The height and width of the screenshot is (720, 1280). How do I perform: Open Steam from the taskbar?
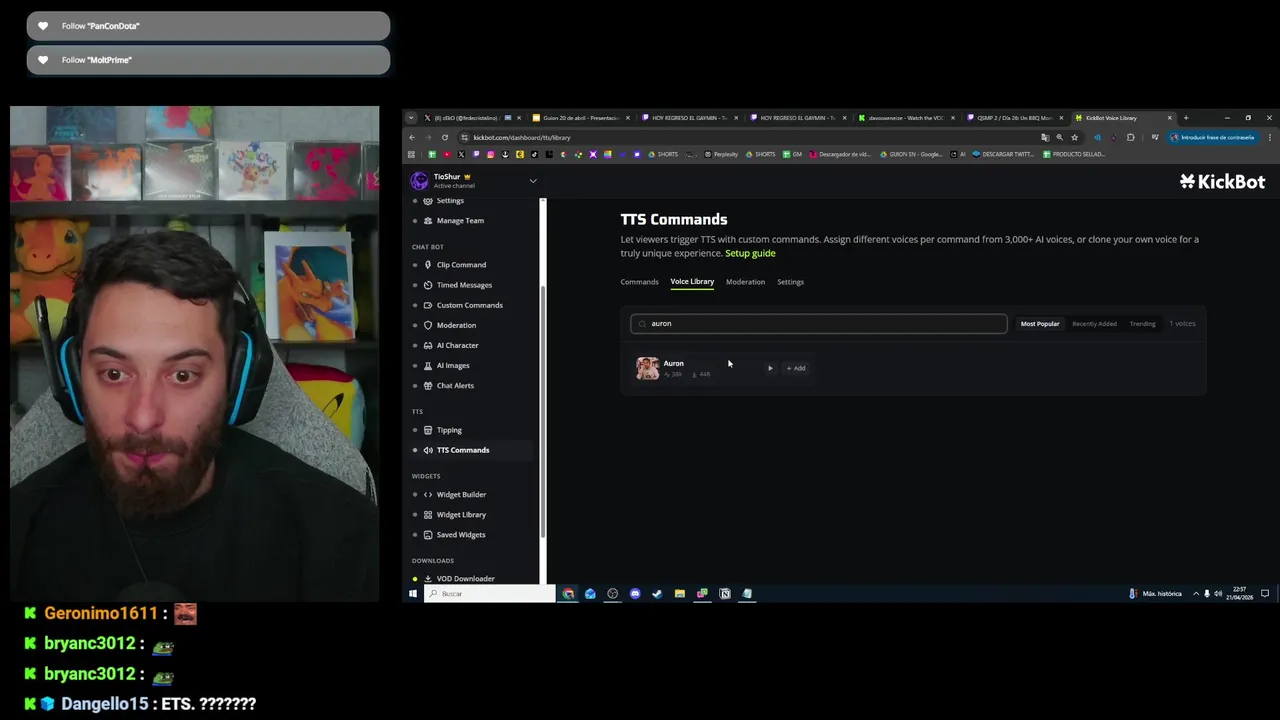click(657, 593)
